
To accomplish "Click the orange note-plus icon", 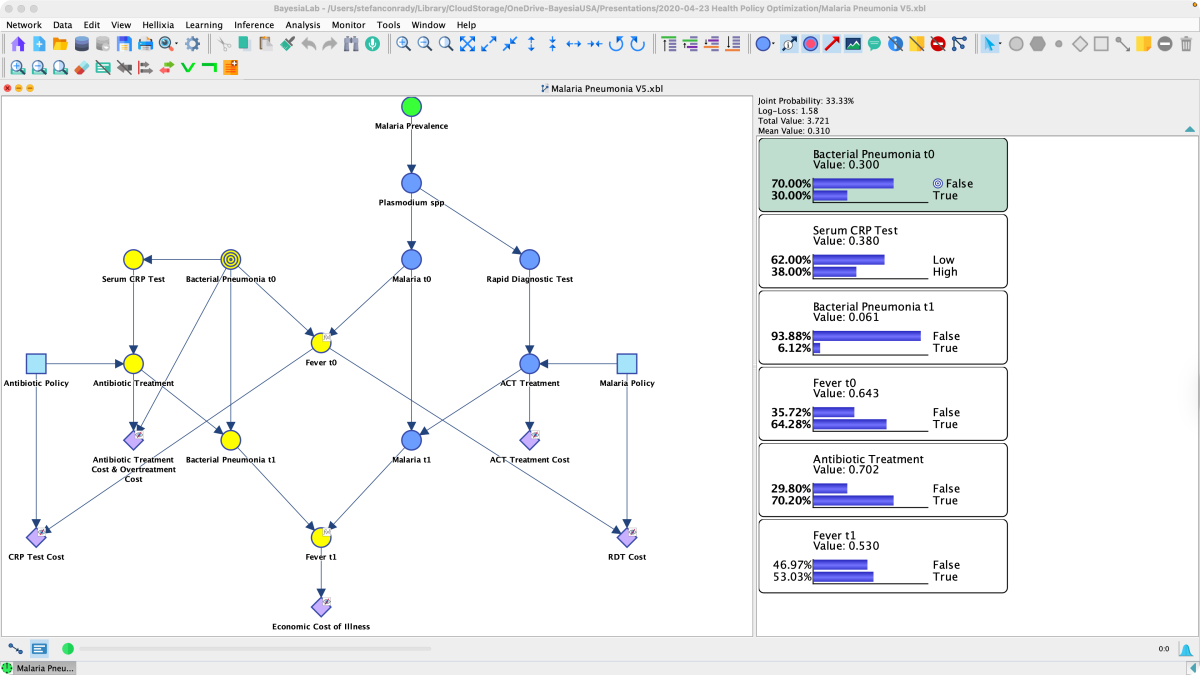I will pyautogui.click(x=231, y=68).
